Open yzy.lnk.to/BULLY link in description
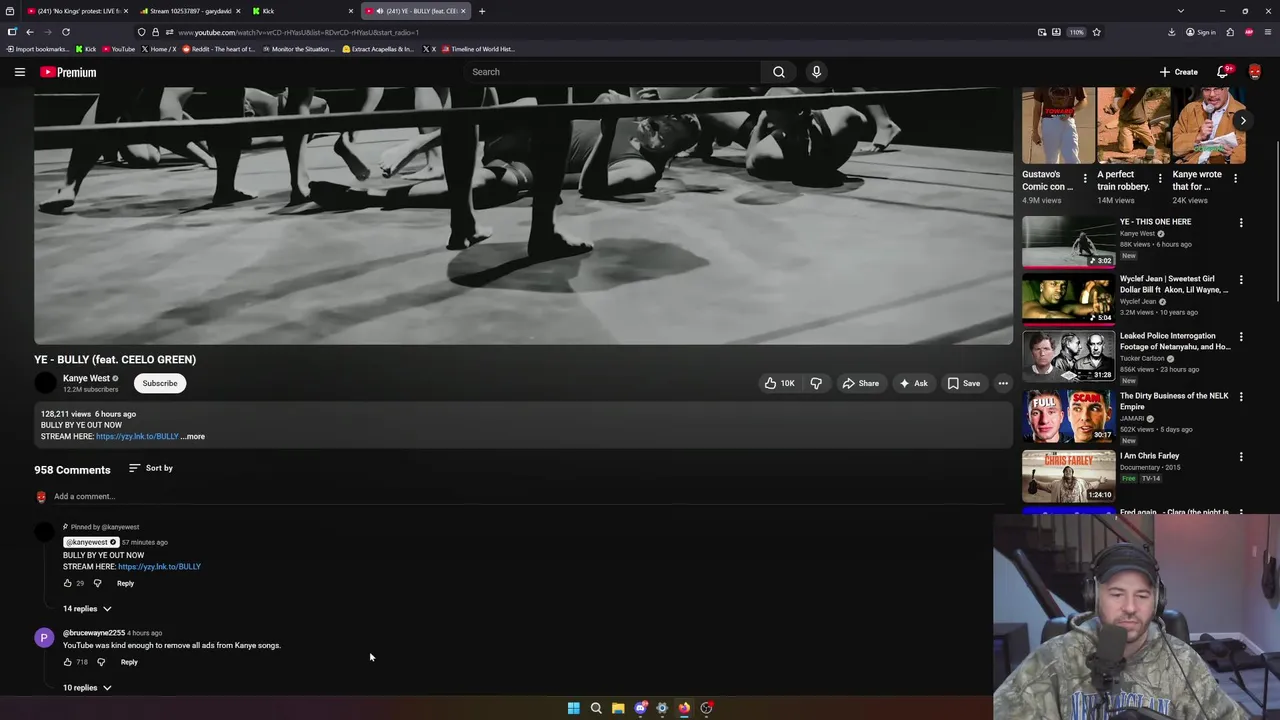This screenshot has width=1280, height=720. 137,437
